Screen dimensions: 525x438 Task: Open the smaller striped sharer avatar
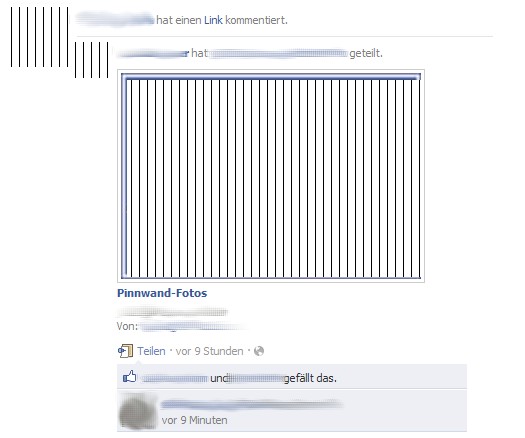coord(91,60)
